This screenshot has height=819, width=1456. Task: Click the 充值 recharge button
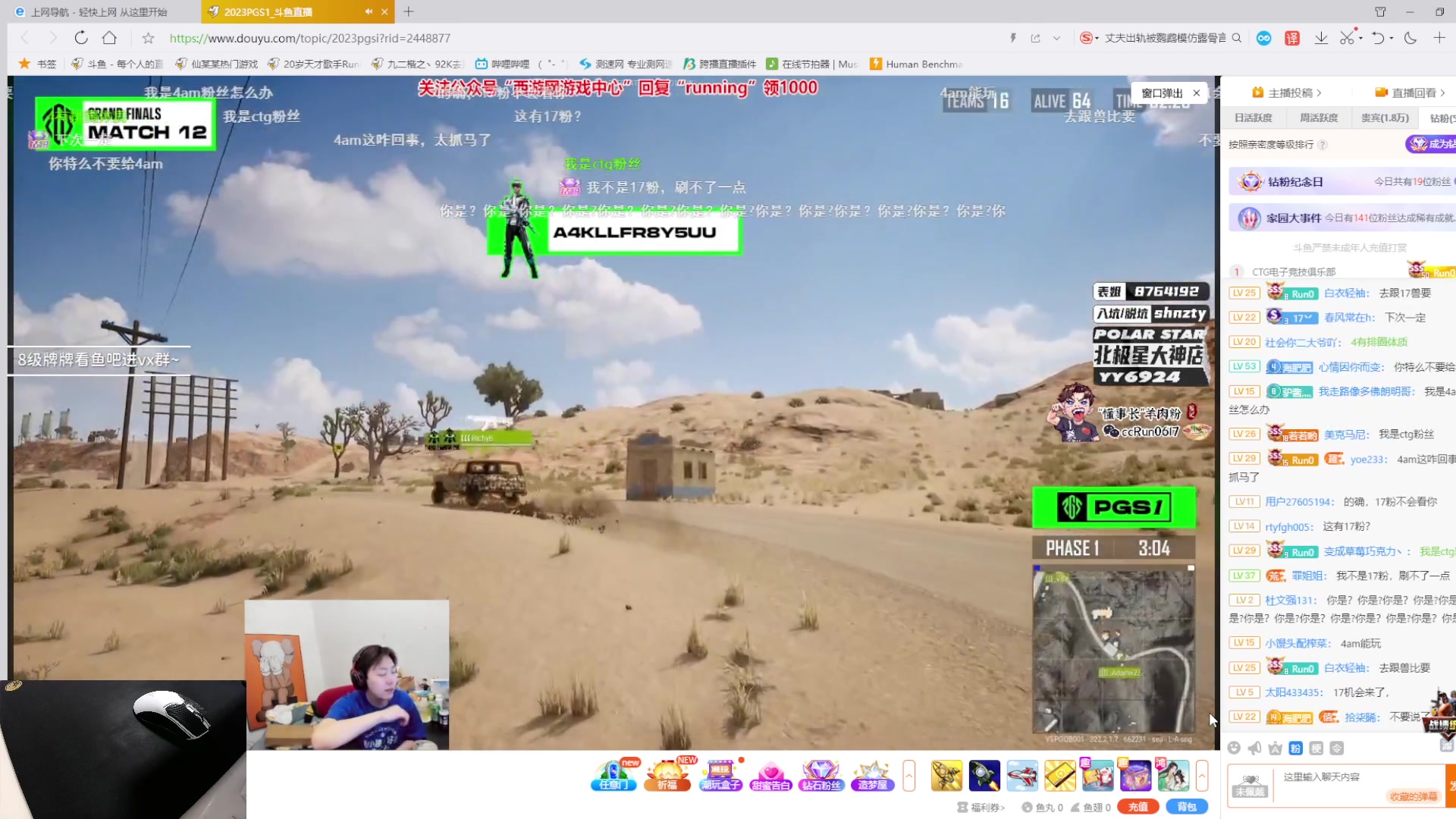pos(1137,807)
